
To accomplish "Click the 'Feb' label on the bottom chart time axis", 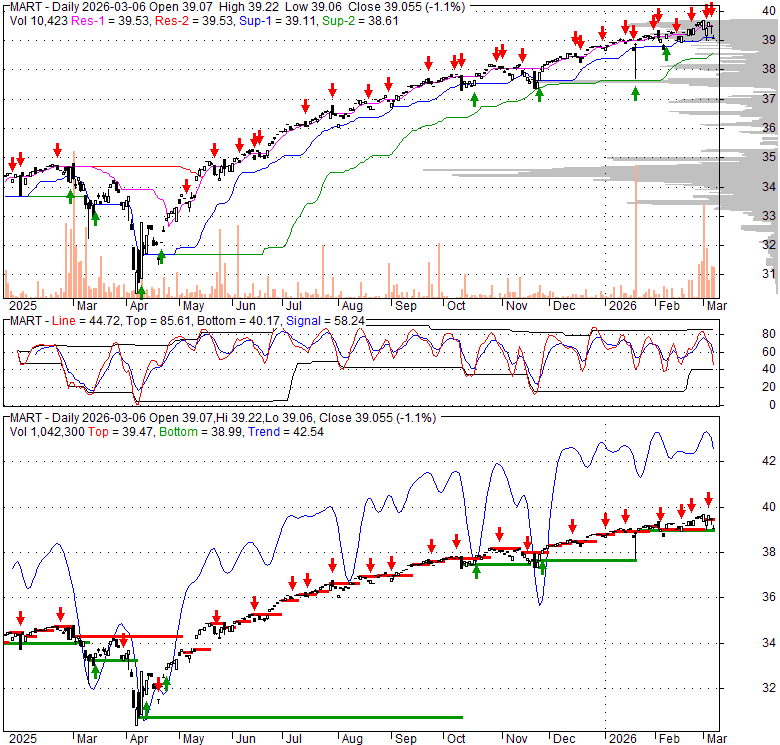I will click(669, 739).
